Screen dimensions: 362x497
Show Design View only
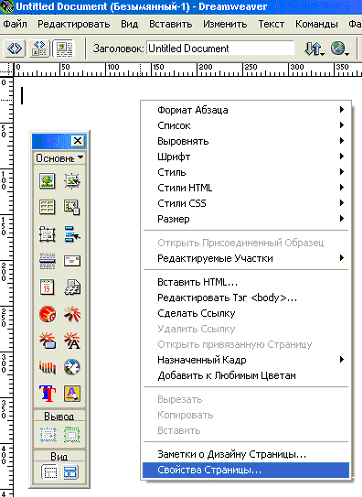pos(64,49)
